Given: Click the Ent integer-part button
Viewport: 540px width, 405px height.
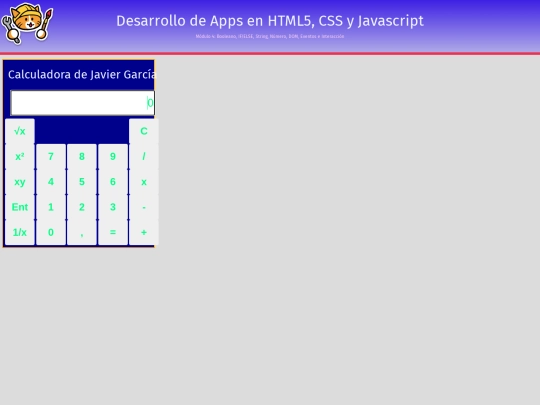Looking at the screenshot, I should (x=20, y=207).
